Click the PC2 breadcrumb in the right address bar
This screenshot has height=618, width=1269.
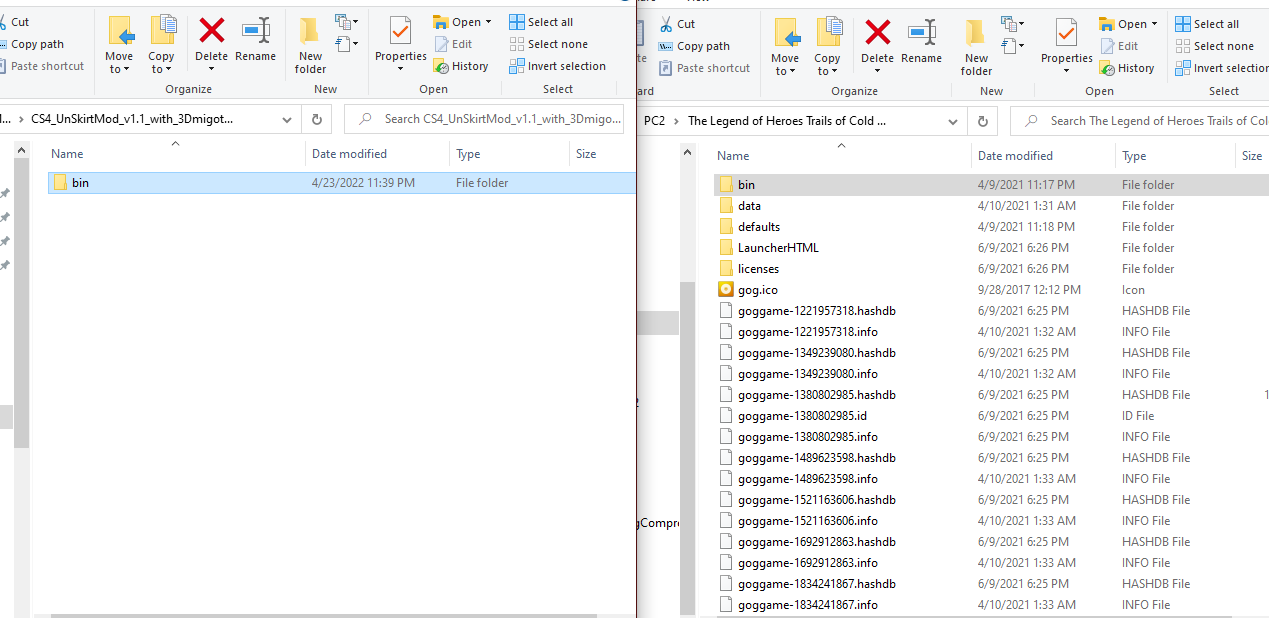(655, 121)
